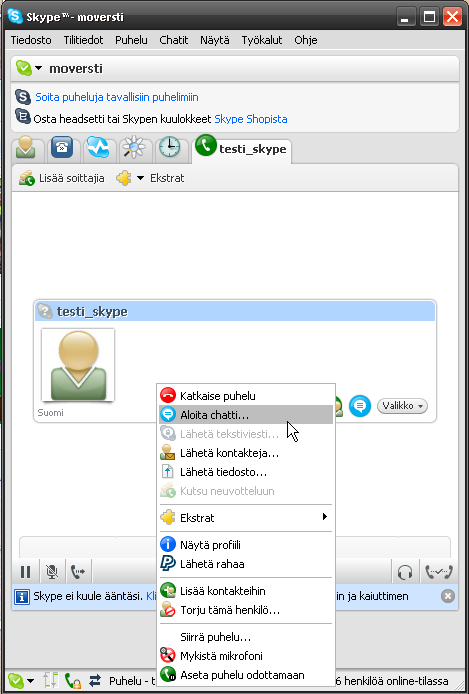Click the Skype S icon near call link
Image resolution: width=469 pixels, height=694 pixels.
click(23, 96)
